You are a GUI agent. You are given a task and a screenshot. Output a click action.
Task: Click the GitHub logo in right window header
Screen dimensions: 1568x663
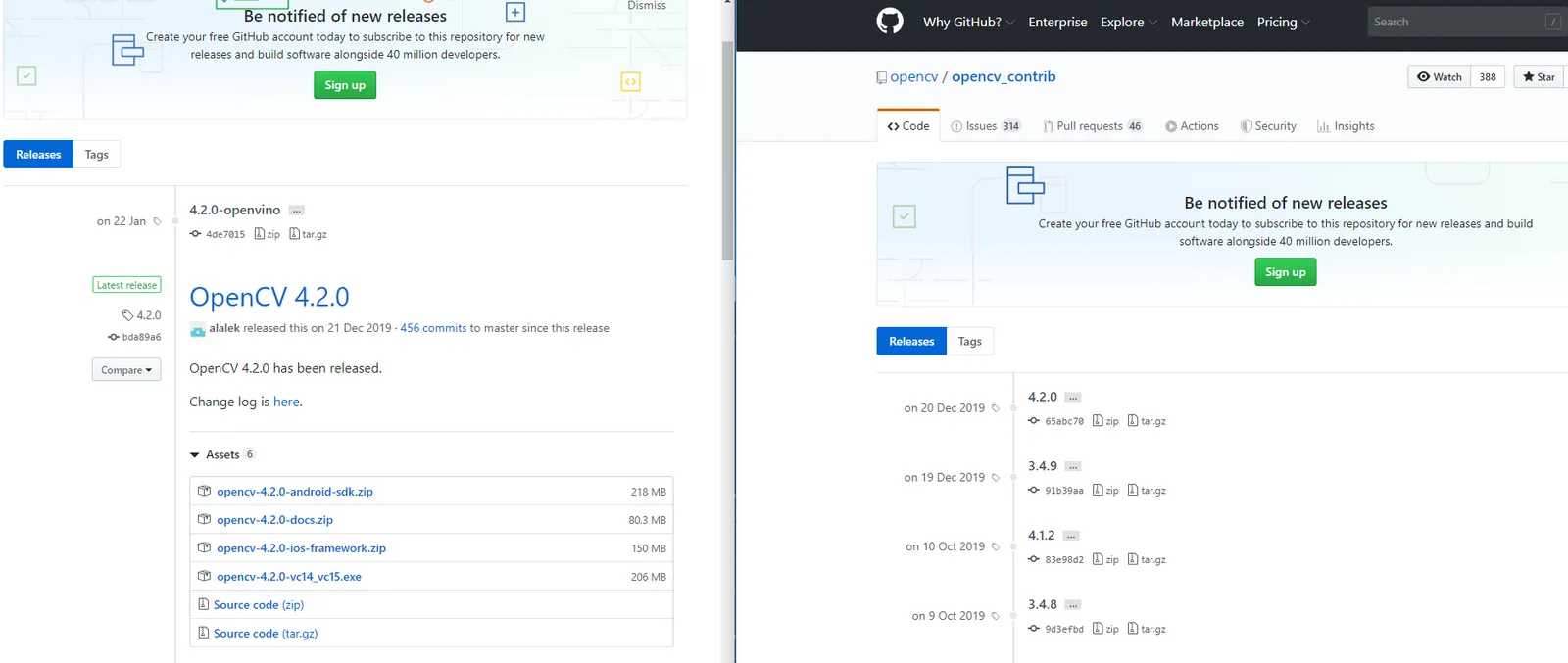[890, 21]
